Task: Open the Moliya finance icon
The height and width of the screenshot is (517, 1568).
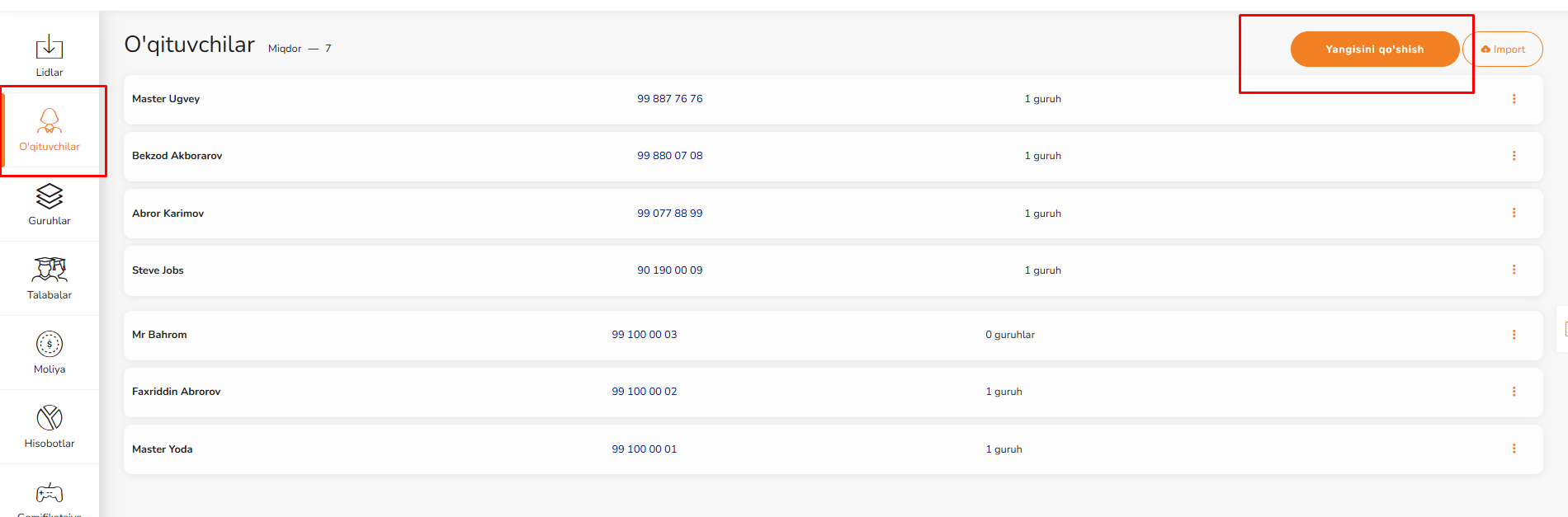Action: (x=50, y=345)
